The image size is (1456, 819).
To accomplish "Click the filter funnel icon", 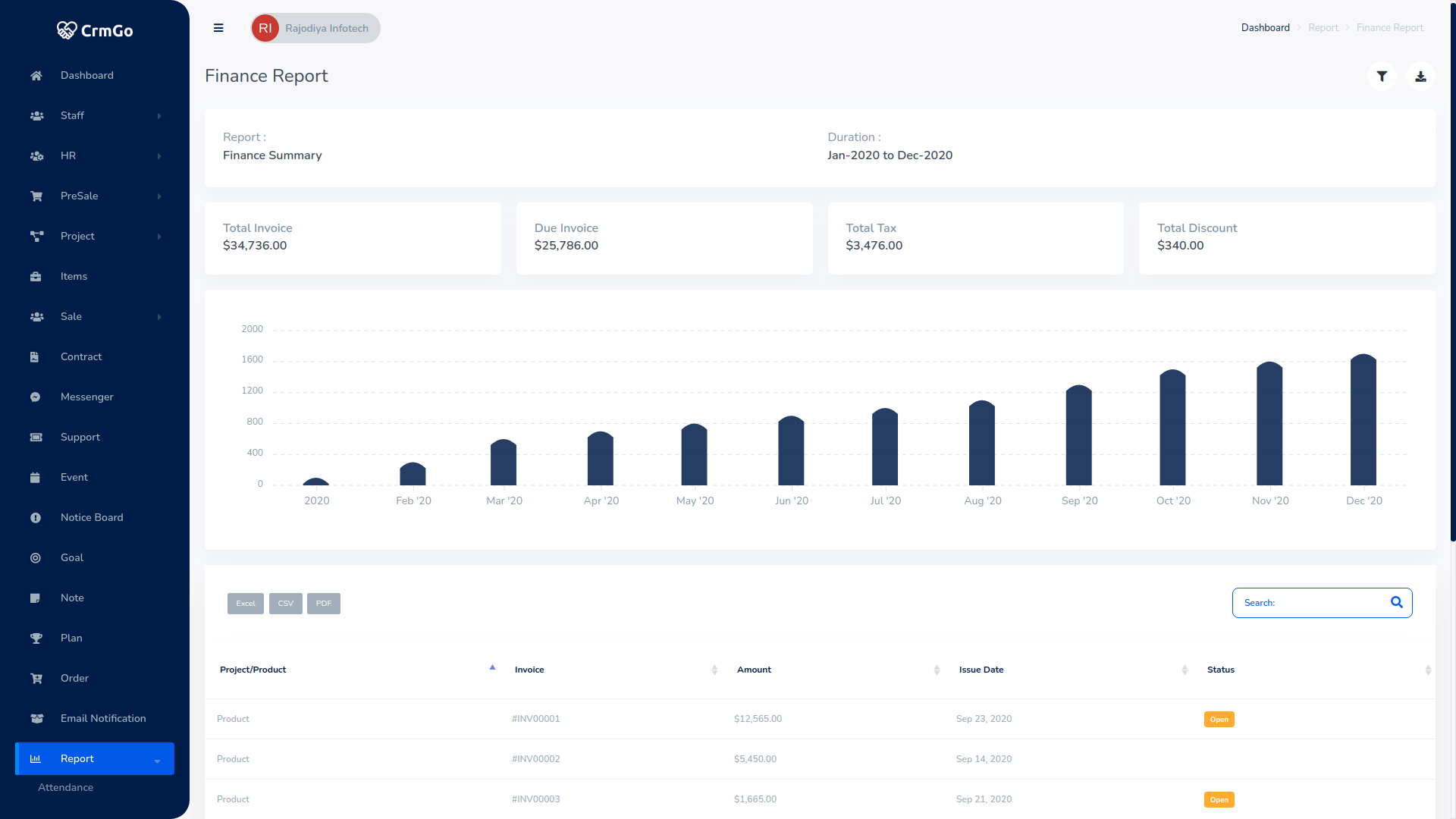I will coord(1382,77).
